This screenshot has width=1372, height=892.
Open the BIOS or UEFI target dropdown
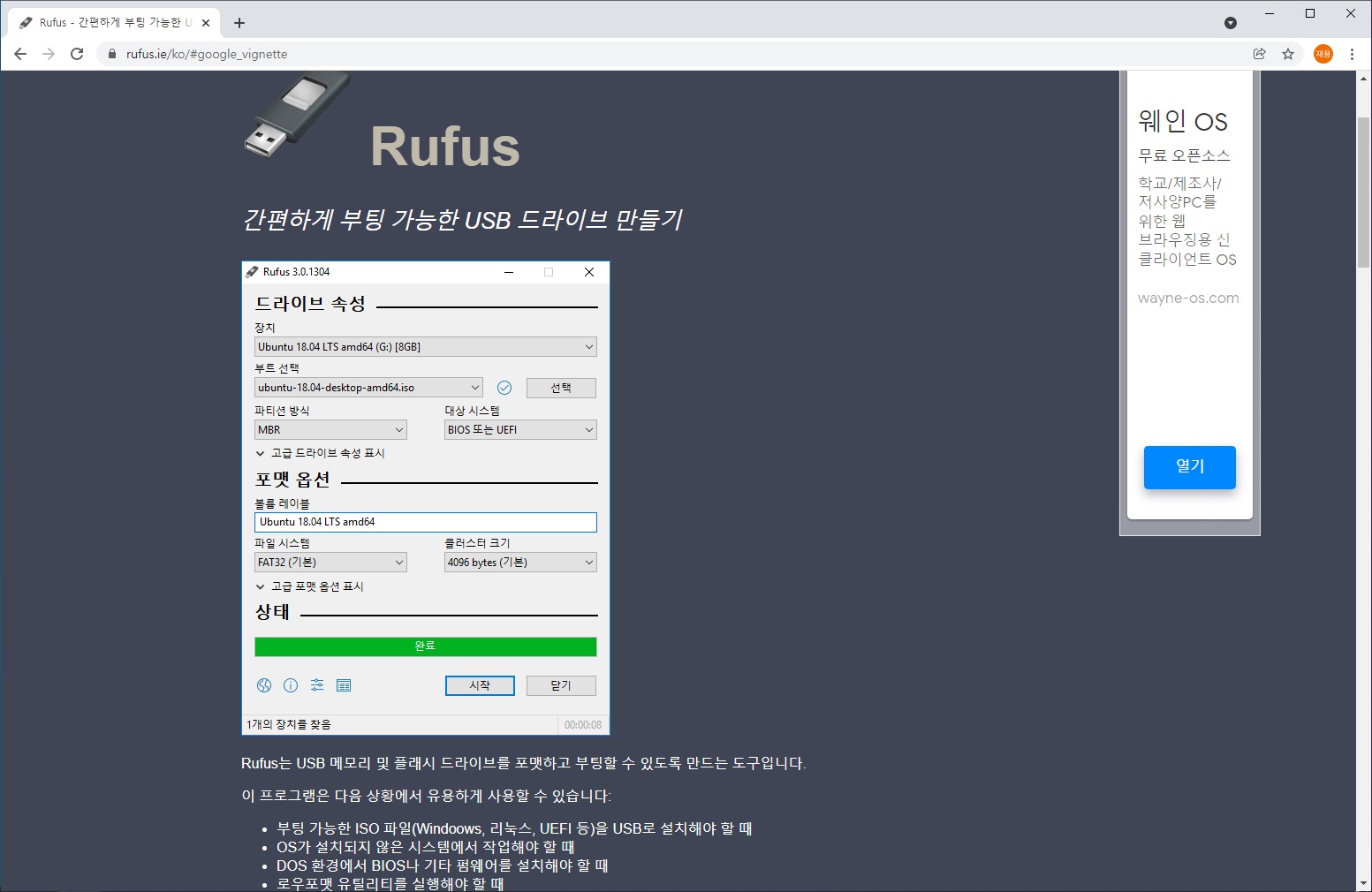point(520,430)
